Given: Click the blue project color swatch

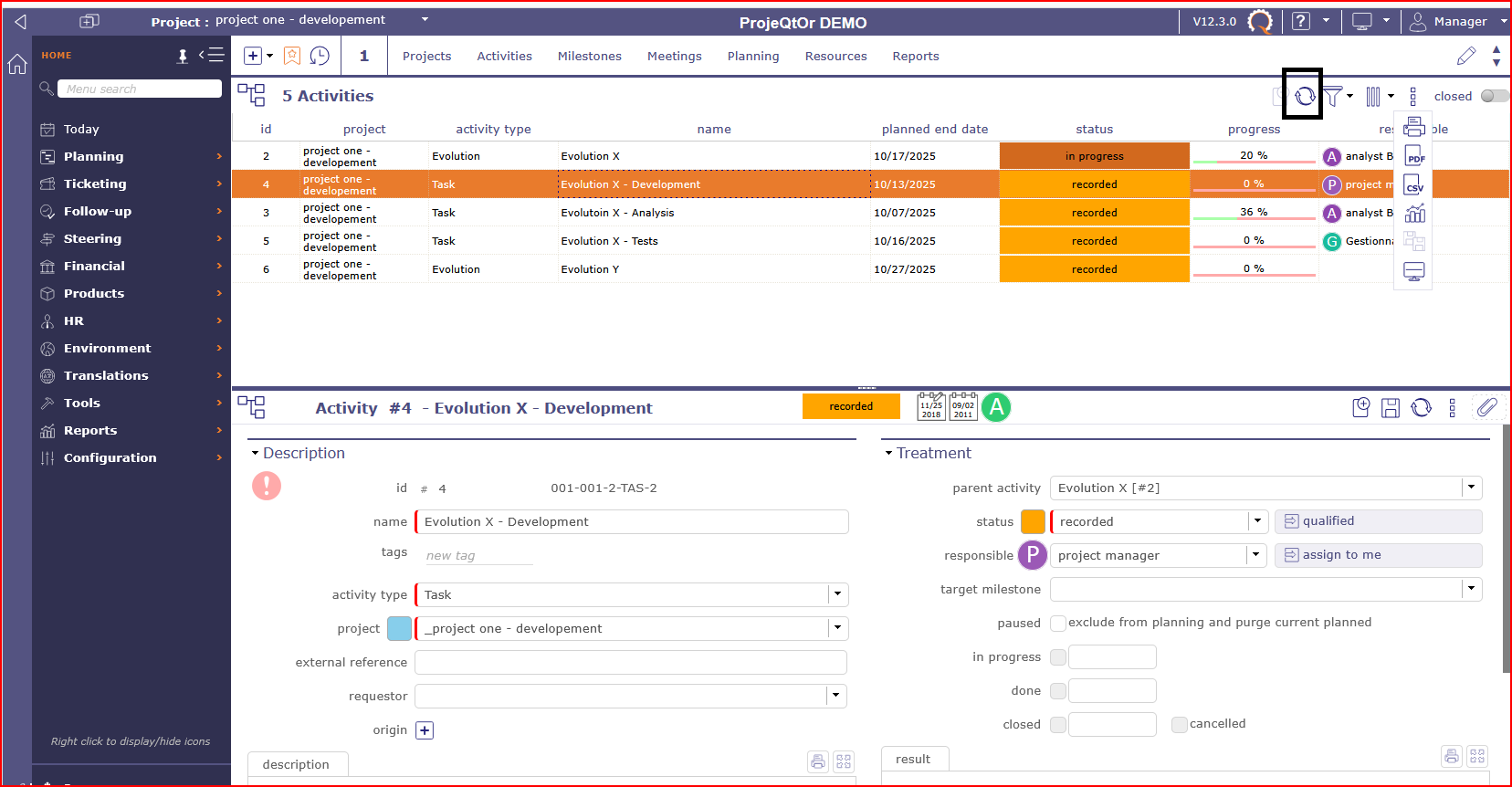Looking at the screenshot, I should point(399,628).
